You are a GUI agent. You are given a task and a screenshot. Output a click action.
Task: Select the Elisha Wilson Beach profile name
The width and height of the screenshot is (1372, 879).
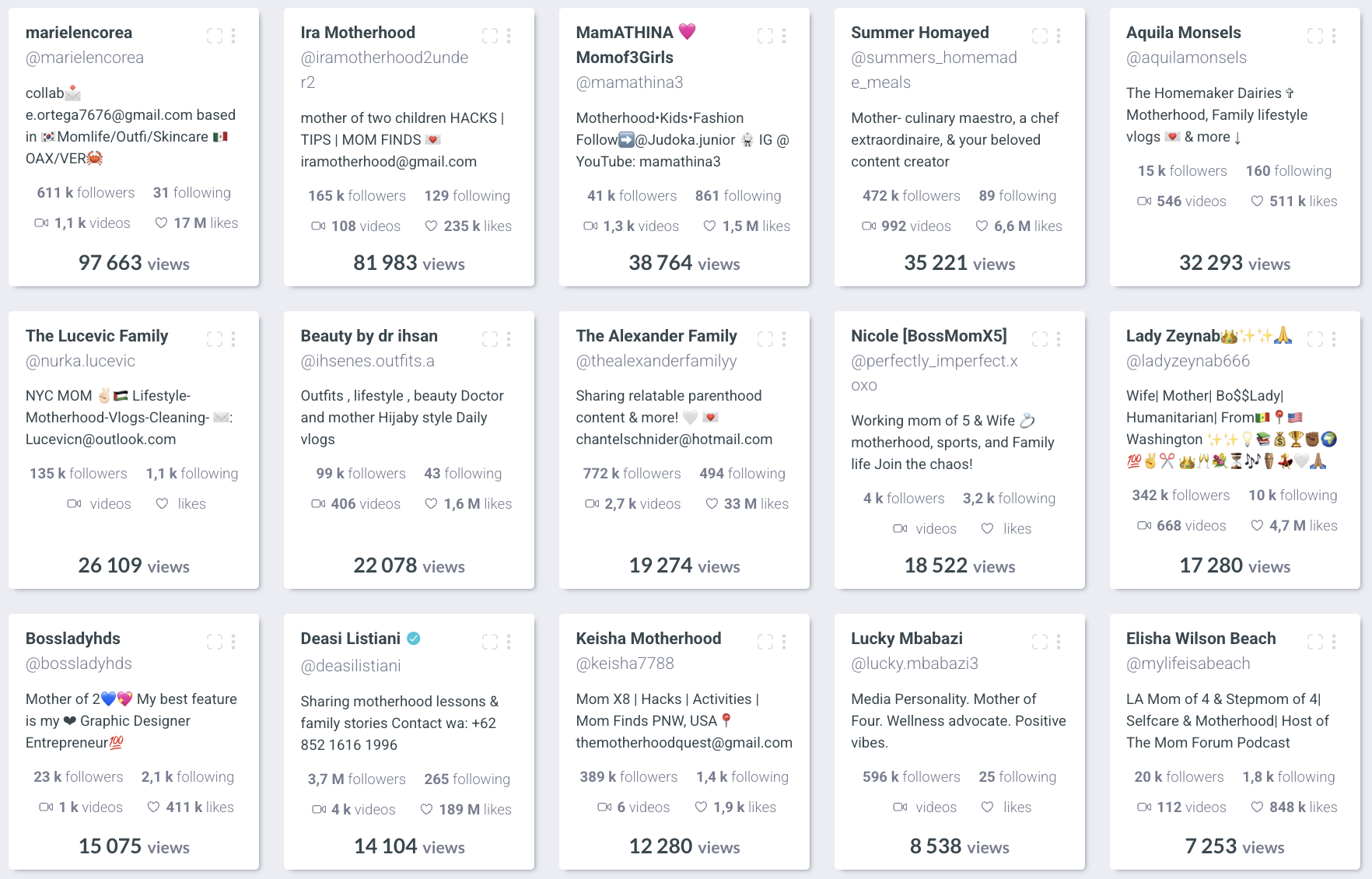pyautogui.click(x=1201, y=639)
